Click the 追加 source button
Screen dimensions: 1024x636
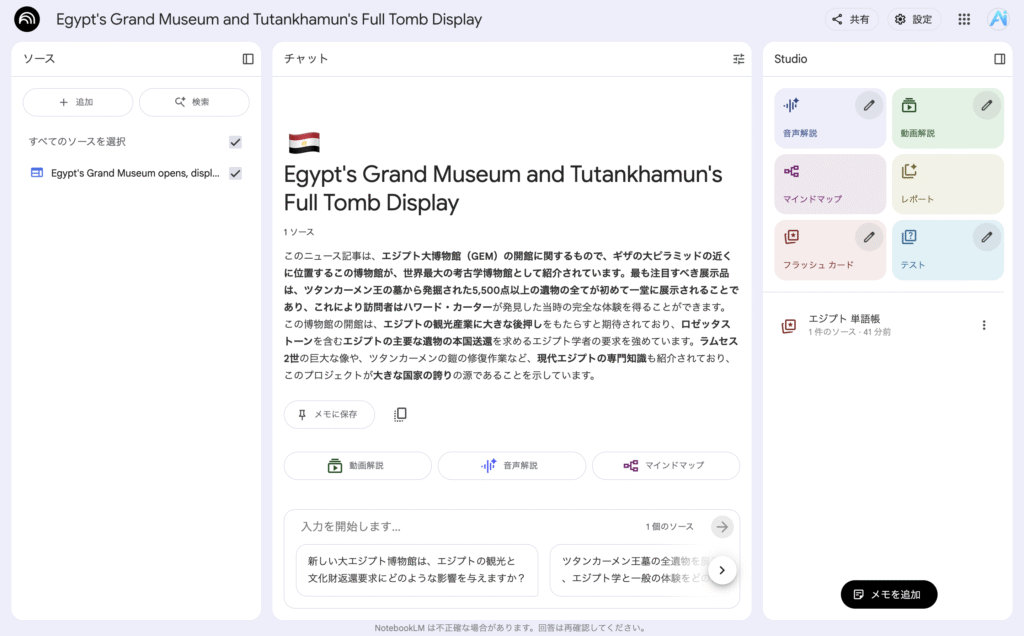tap(78, 102)
